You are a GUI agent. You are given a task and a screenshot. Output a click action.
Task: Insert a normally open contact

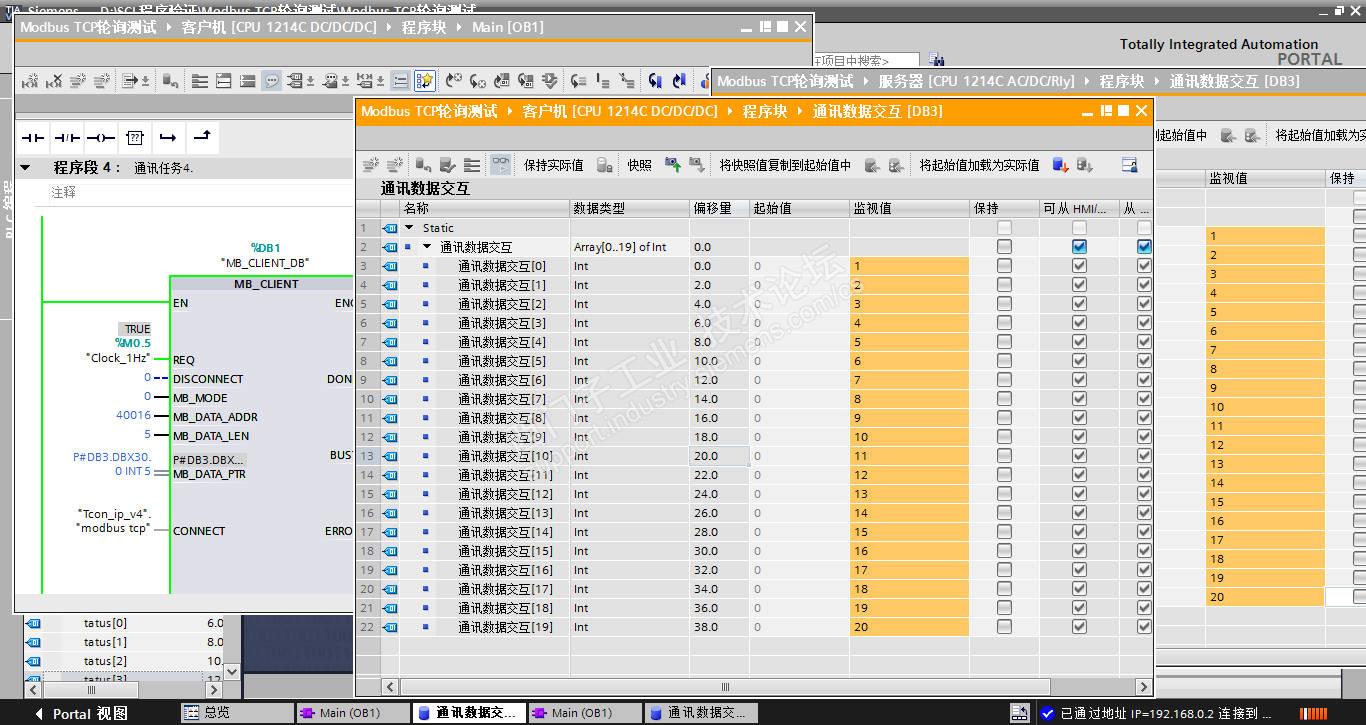click(x=34, y=137)
